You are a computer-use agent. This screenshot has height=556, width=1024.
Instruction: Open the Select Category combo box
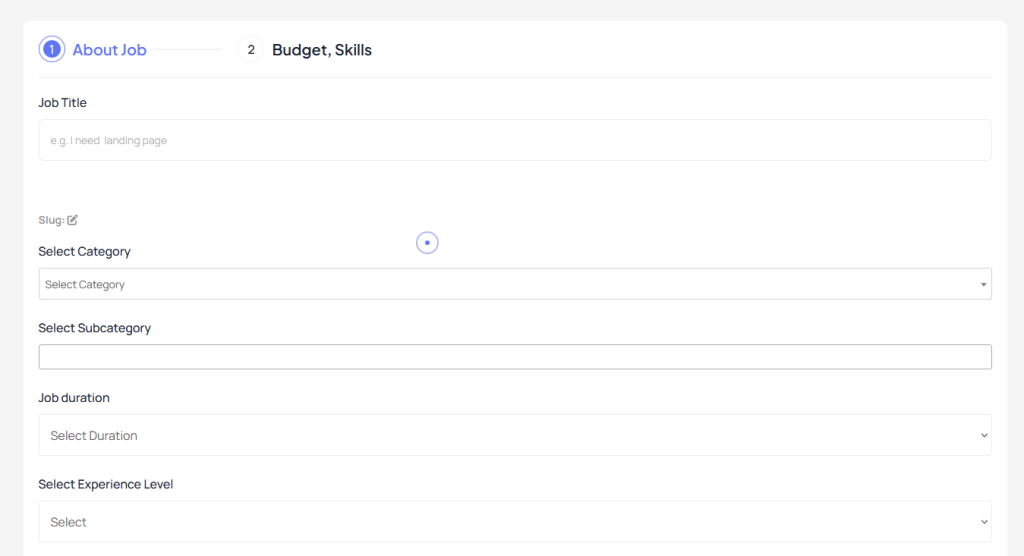pos(515,284)
